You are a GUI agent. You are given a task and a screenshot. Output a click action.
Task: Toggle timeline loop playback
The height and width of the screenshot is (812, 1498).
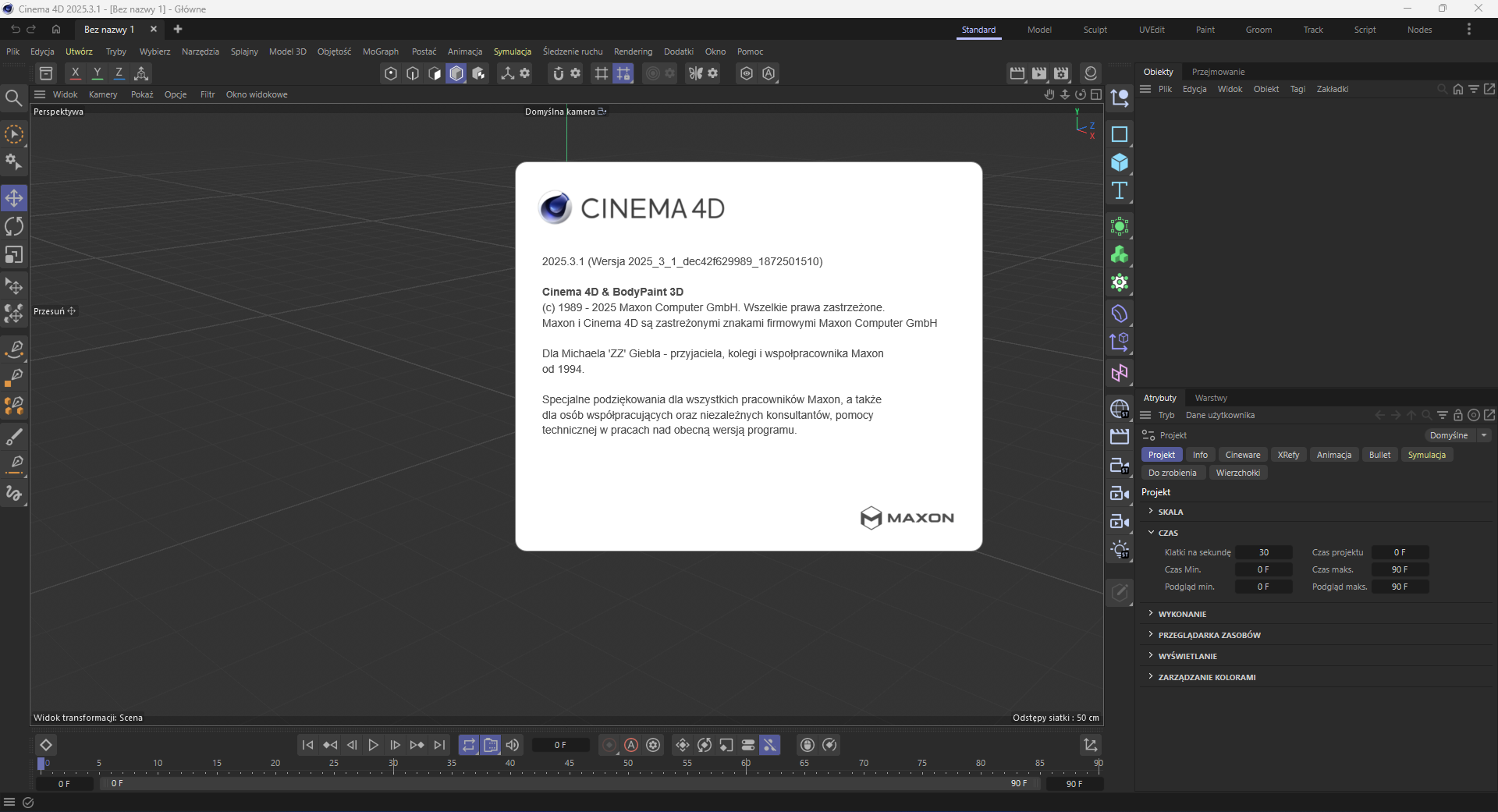(x=468, y=745)
